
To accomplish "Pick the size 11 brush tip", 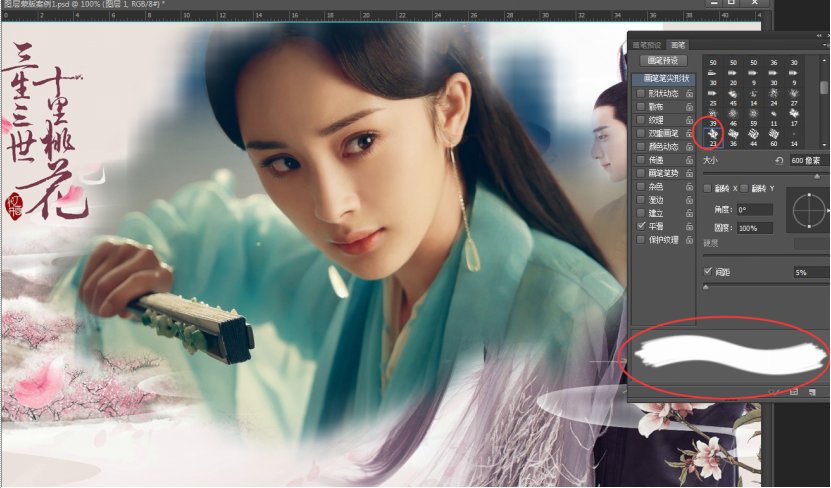I will point(774,118).
